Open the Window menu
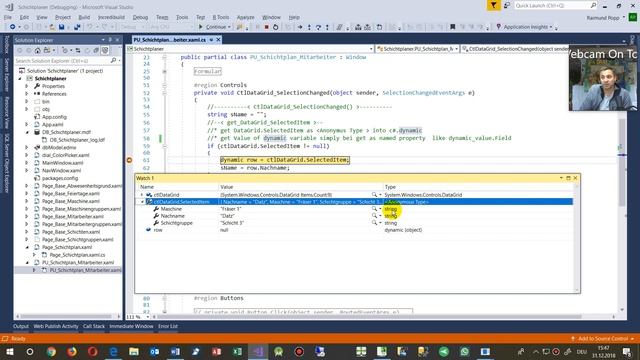 (x=271, y=17)
